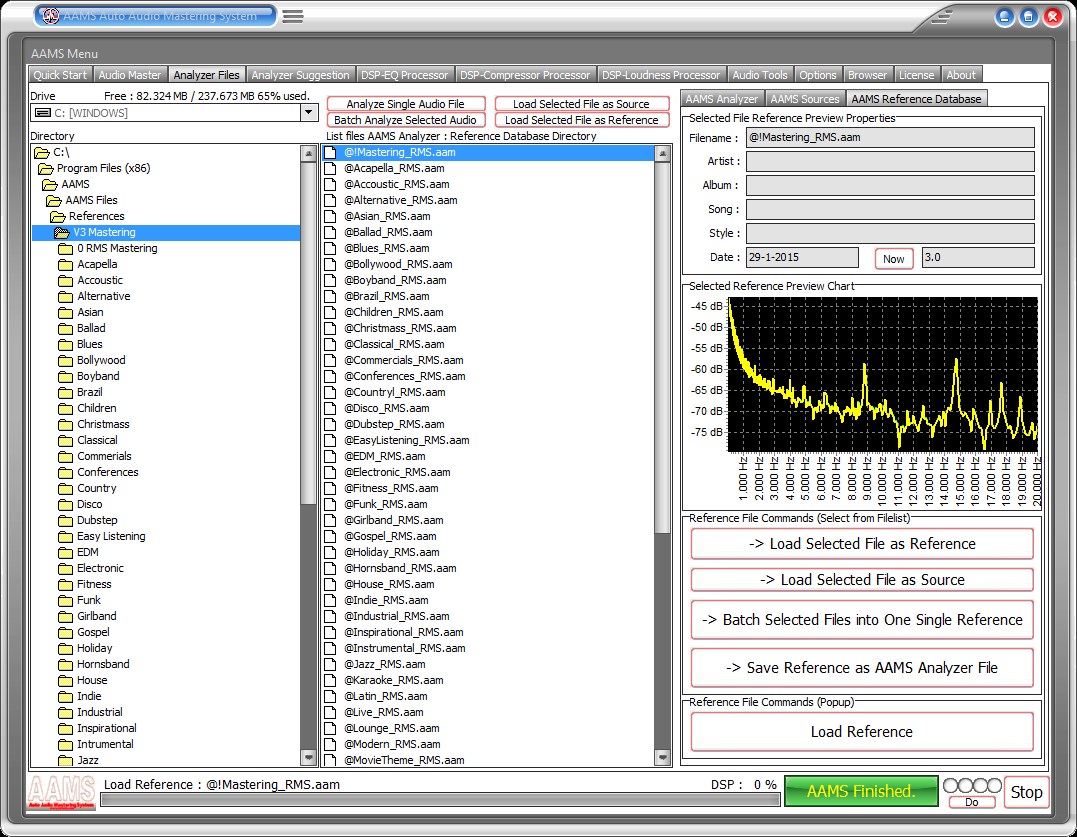Click Batch Selected Files into One Single Reference

pos(862,620)
